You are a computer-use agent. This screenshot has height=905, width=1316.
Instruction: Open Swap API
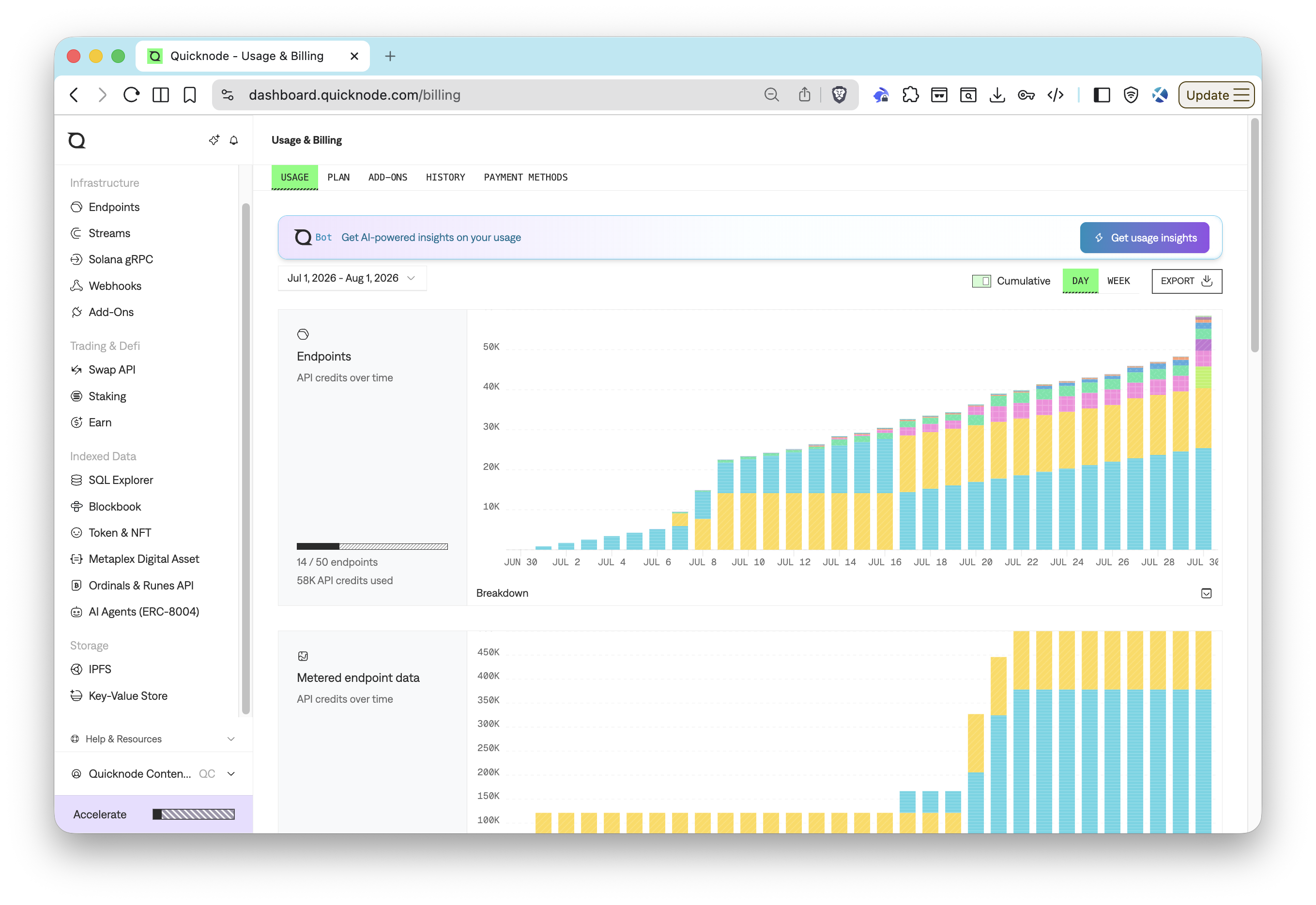point(112,370)
